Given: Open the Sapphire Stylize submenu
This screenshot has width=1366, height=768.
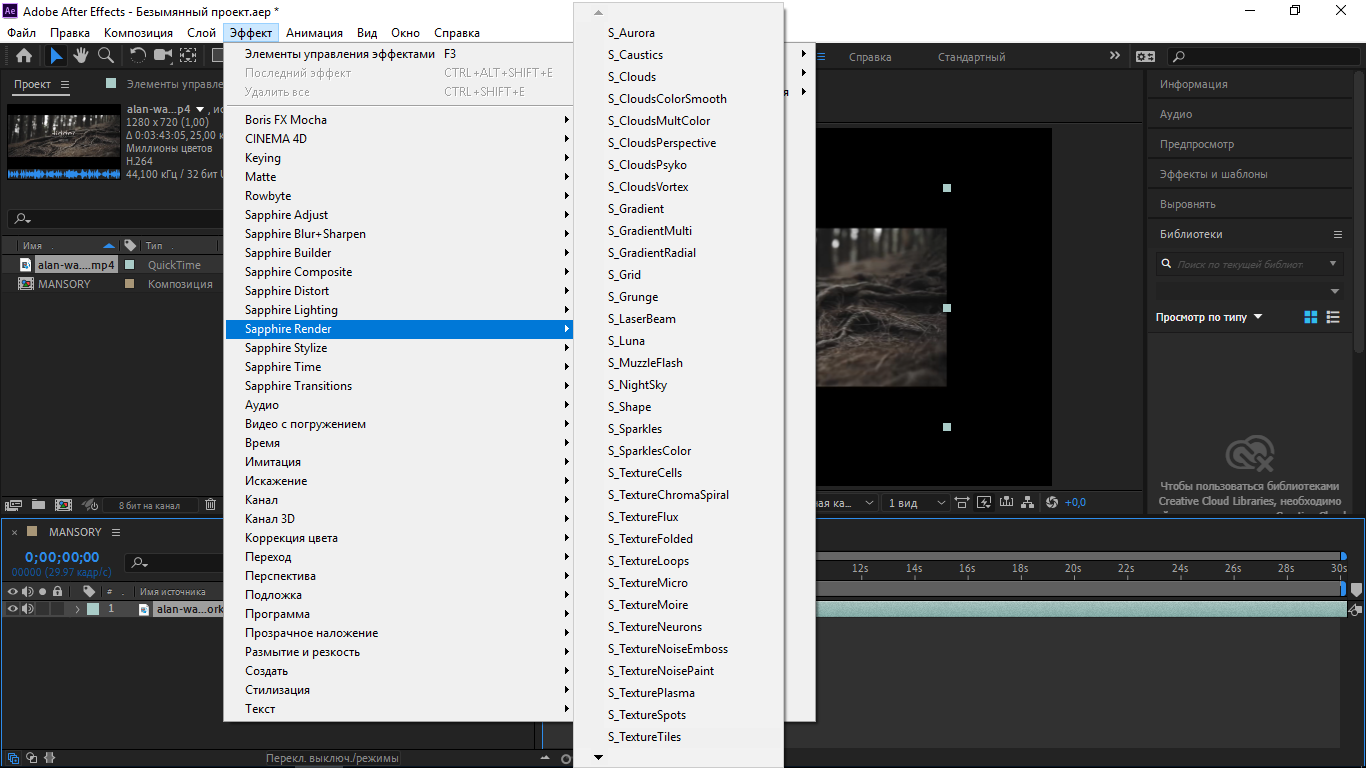Looking at the screenshot, I should coord(286,348).
